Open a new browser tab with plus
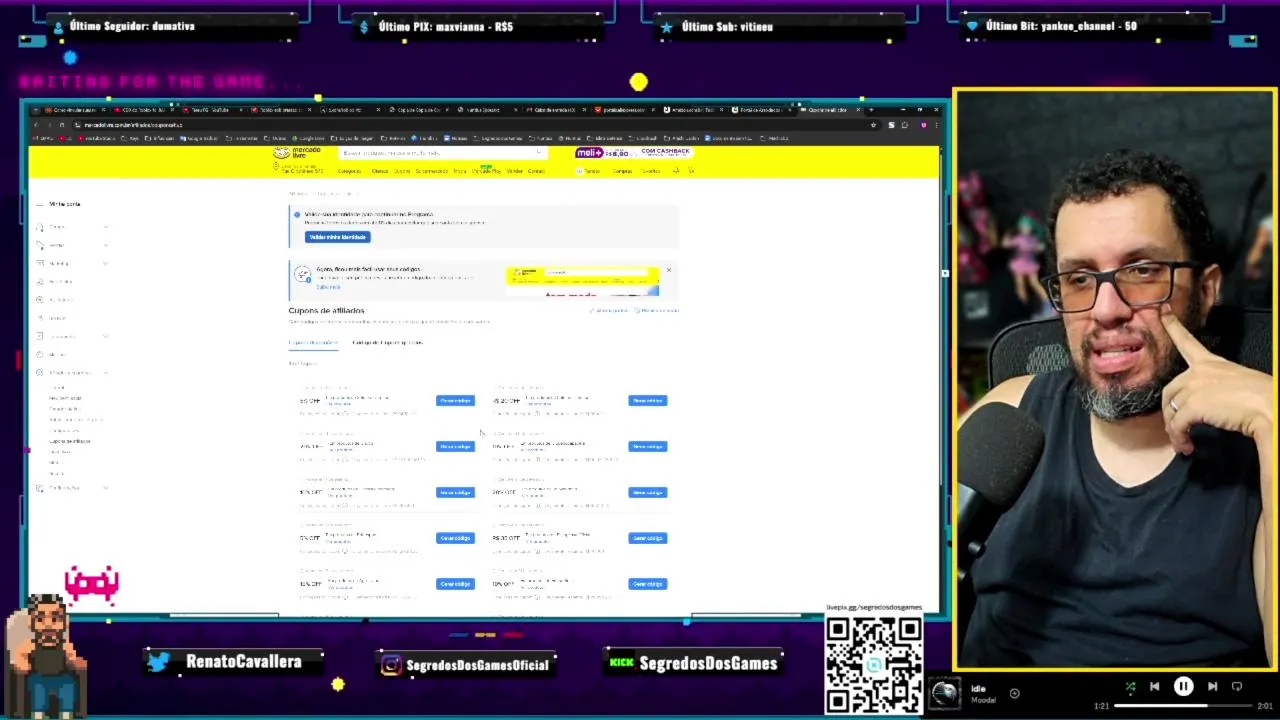The height and width of the screenshot is (720, 1280). (870, 109)
